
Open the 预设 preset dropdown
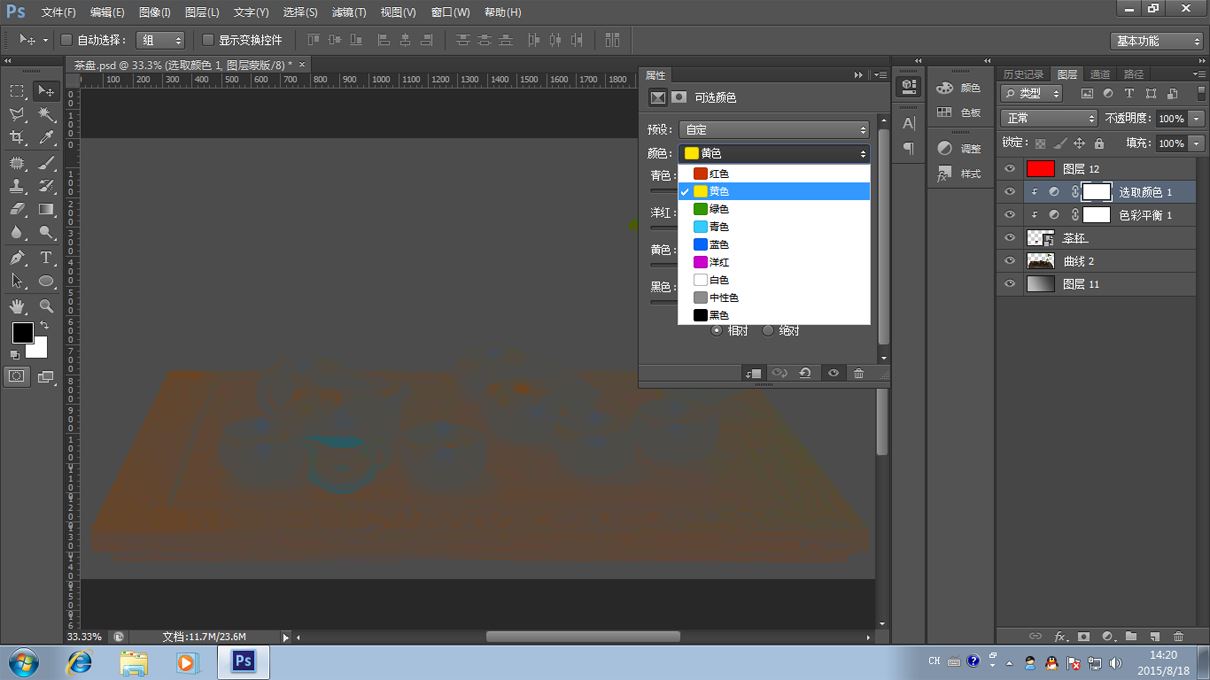[774, 130]
